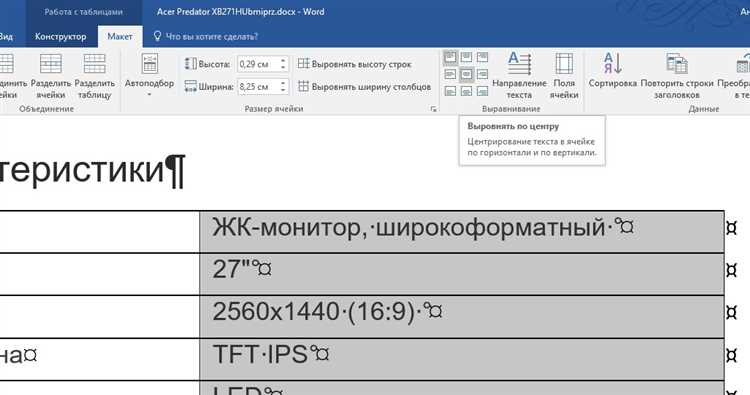
Task: Decrease row height with the Высота down arrow
Action: pyautogui.click(x=283, y=68)
